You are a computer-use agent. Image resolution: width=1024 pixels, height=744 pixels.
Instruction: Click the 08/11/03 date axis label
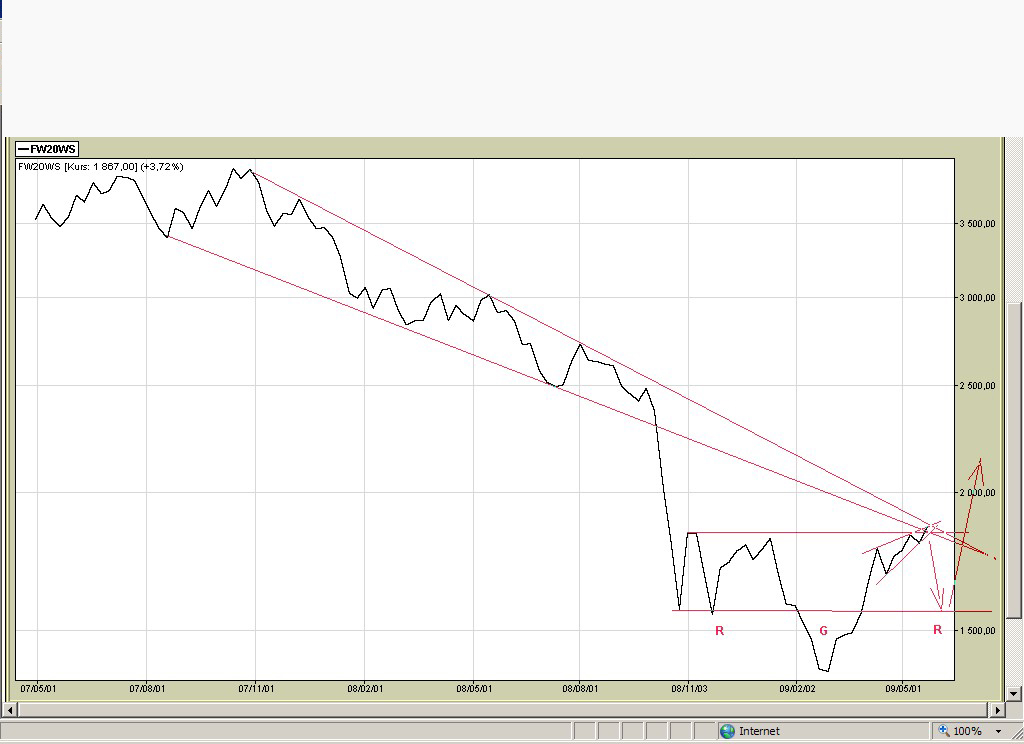pyautogui.click(x=689, y=688)
